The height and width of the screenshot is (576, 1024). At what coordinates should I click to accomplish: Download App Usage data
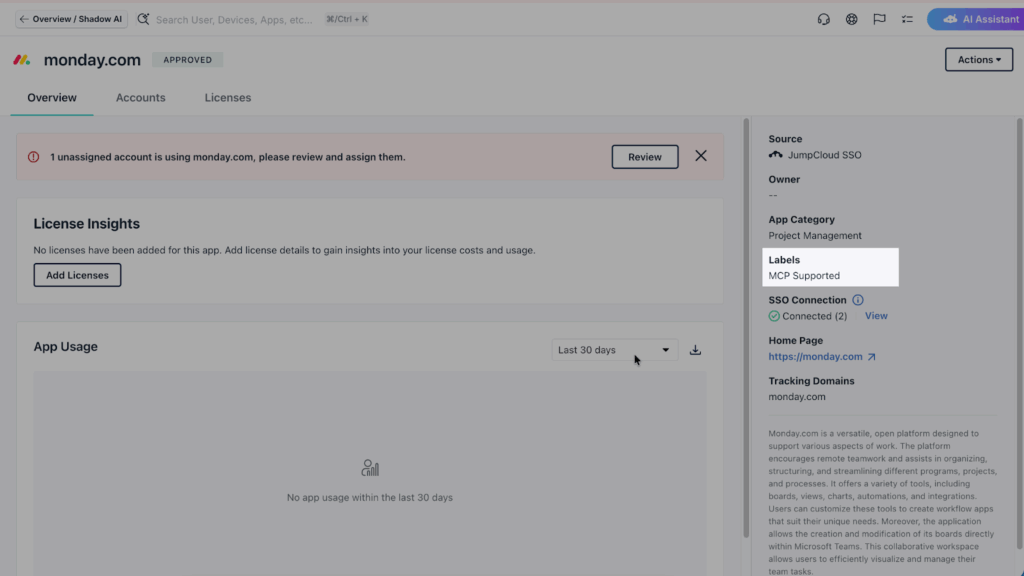pyautogui.click(x=696, y=350)
